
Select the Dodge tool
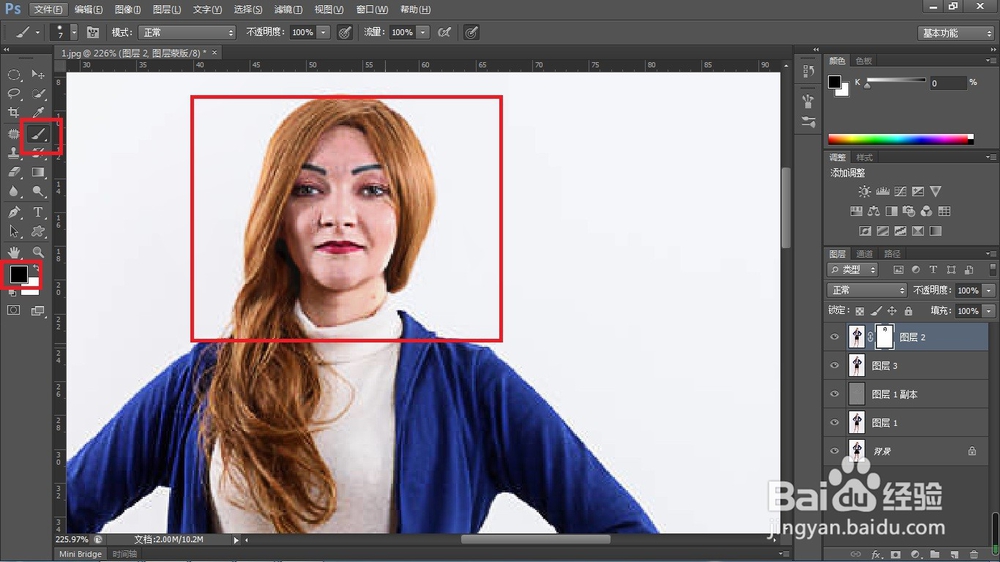pos(38,191)
